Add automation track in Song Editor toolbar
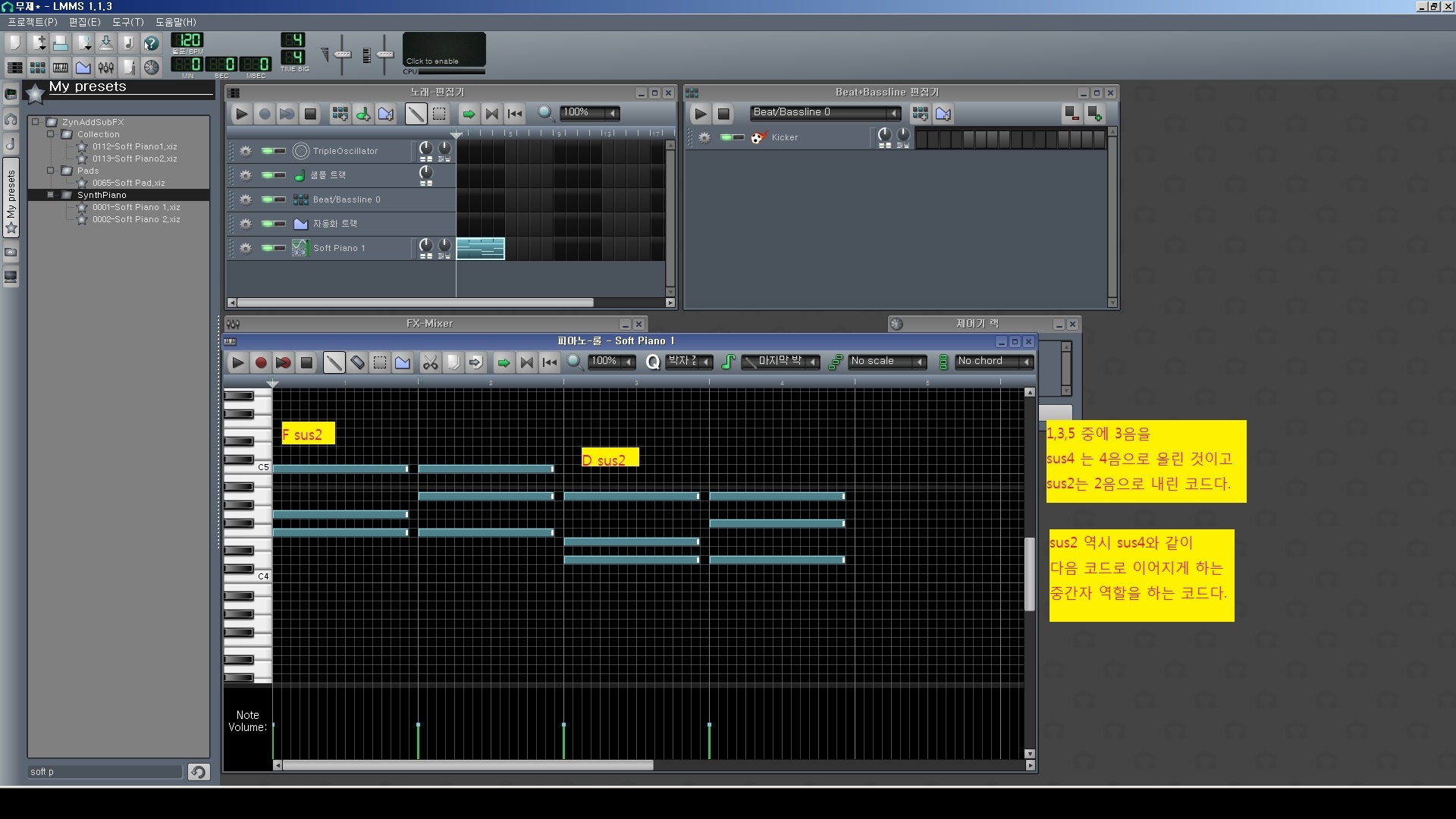The width and height of the screenshot is (1456, 819). [x=386, y=114]
